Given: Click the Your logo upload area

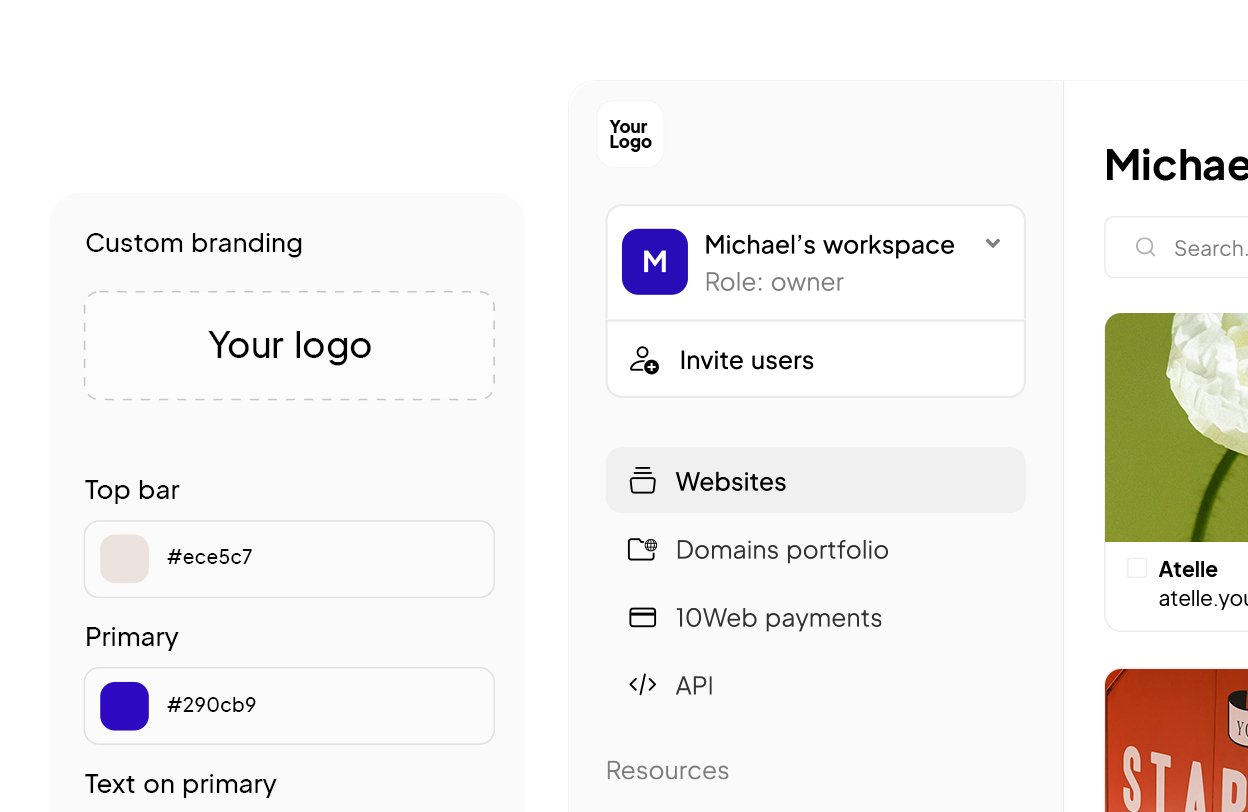Looking at the screenshot, I should pyautogui.click(x=289, y=346).
